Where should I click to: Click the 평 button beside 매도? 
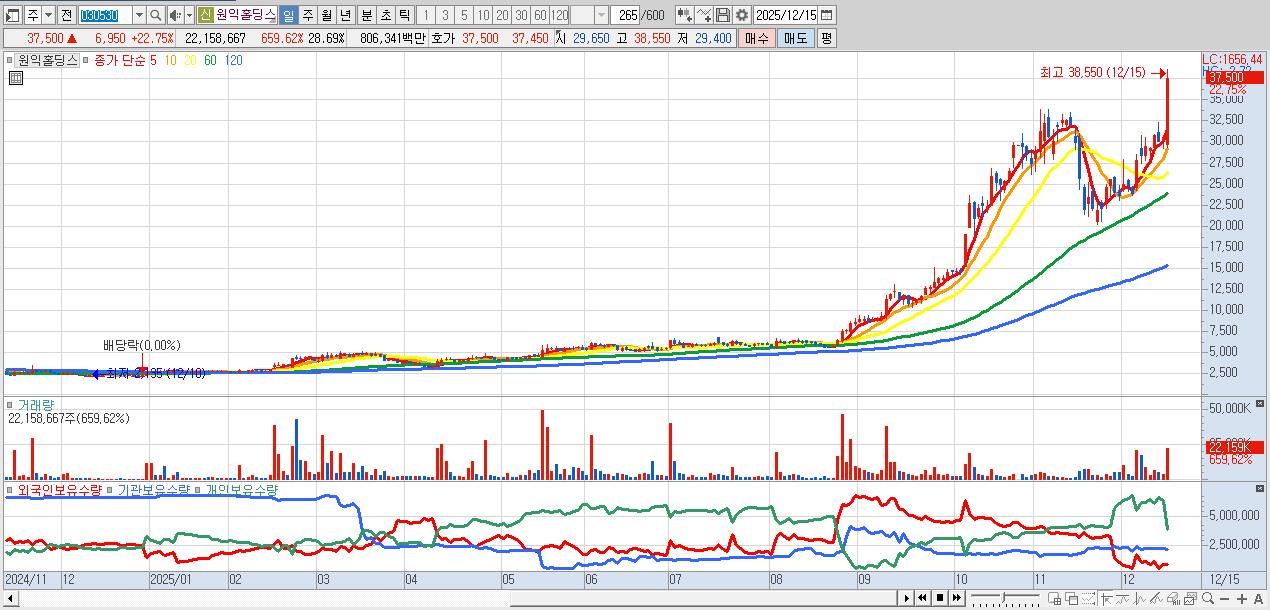point(826,37)
